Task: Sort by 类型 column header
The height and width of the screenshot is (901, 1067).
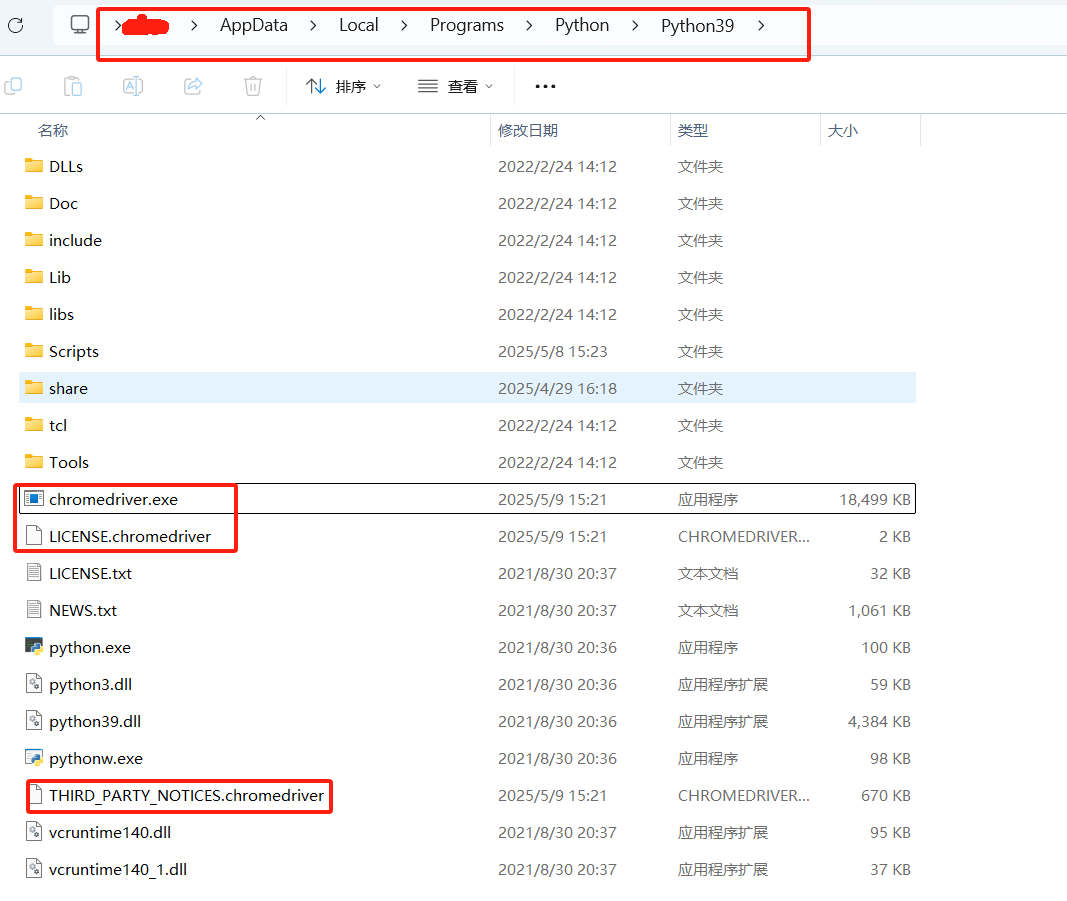Action: point(693,131)
